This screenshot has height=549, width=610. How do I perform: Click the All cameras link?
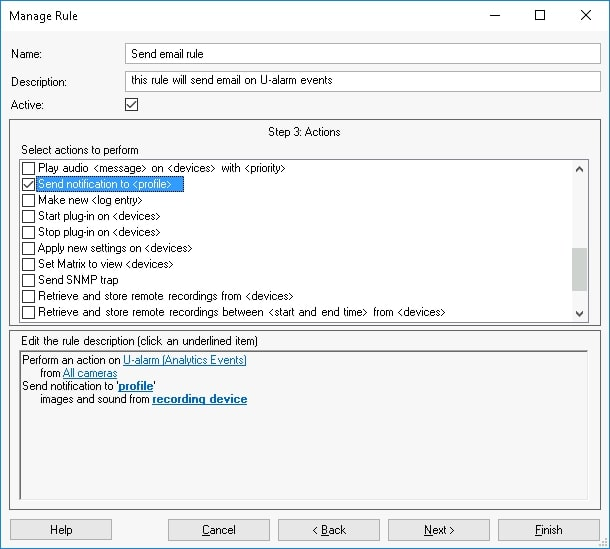(x=90, y=373)
